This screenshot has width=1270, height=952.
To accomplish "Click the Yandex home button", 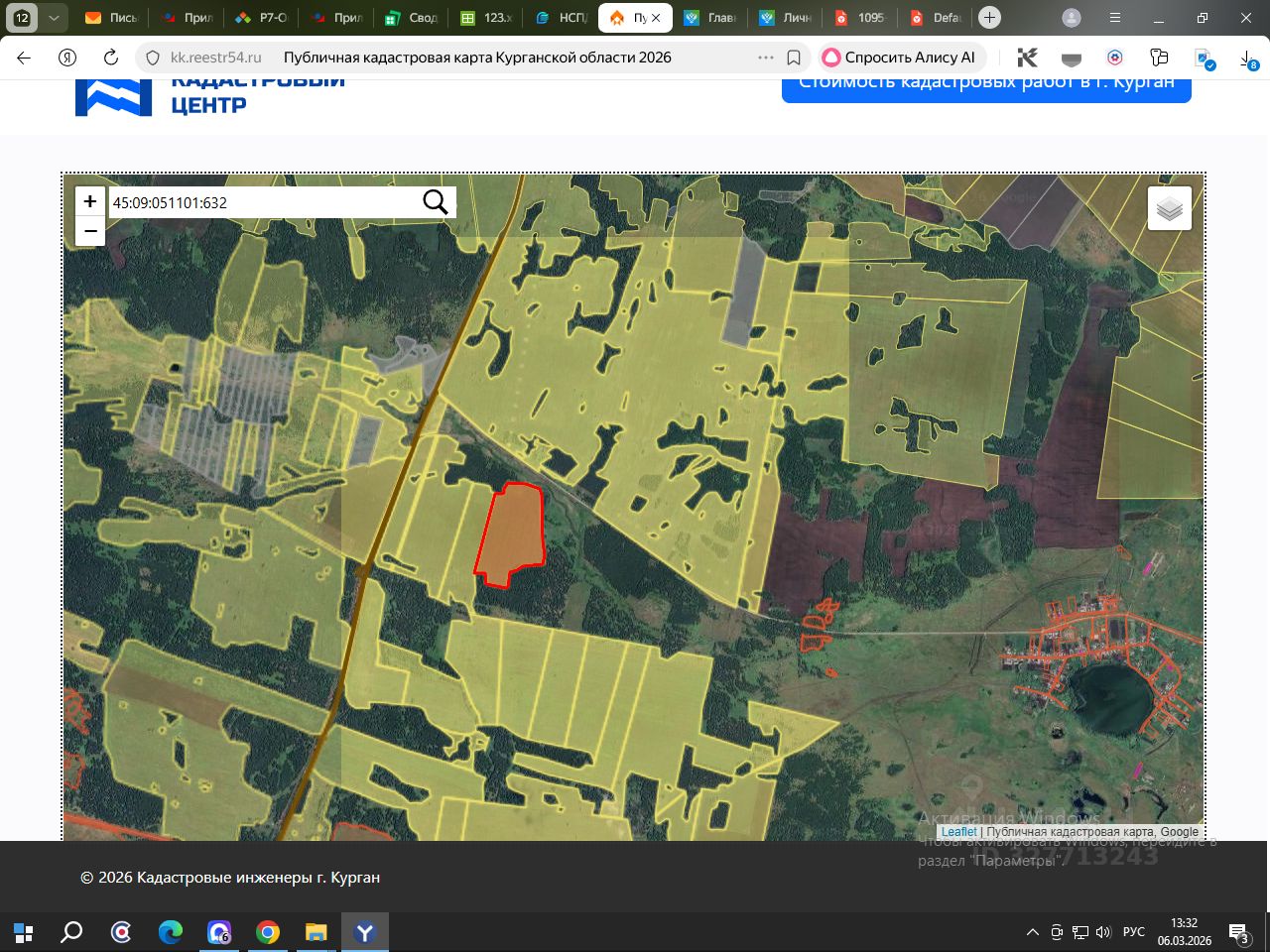I will [66, 58].
